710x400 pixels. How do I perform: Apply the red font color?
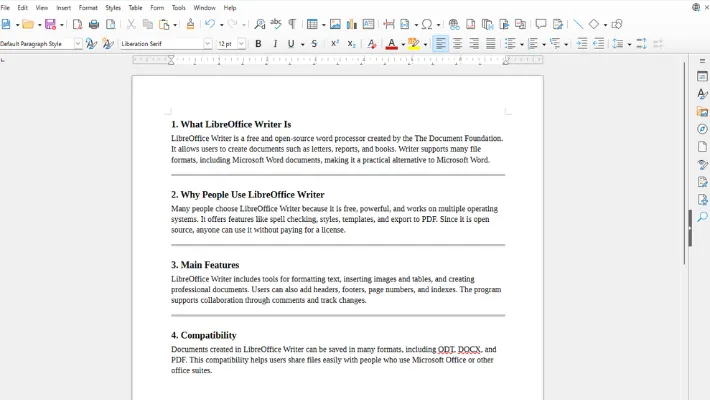pyautogui.click(x=392, y=43)
